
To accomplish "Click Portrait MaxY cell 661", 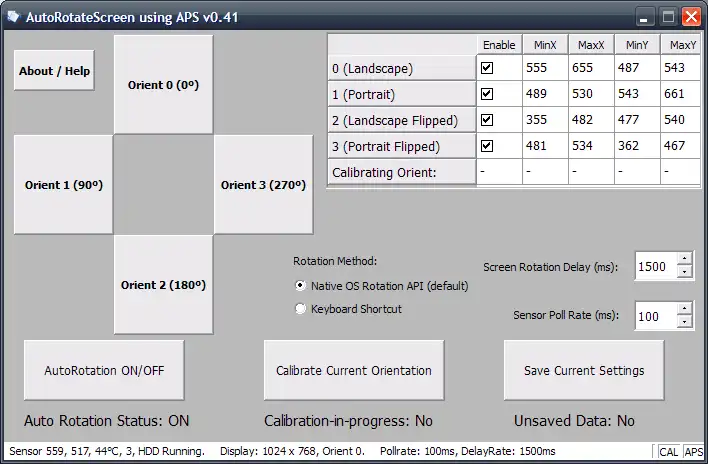I will 681,94.
